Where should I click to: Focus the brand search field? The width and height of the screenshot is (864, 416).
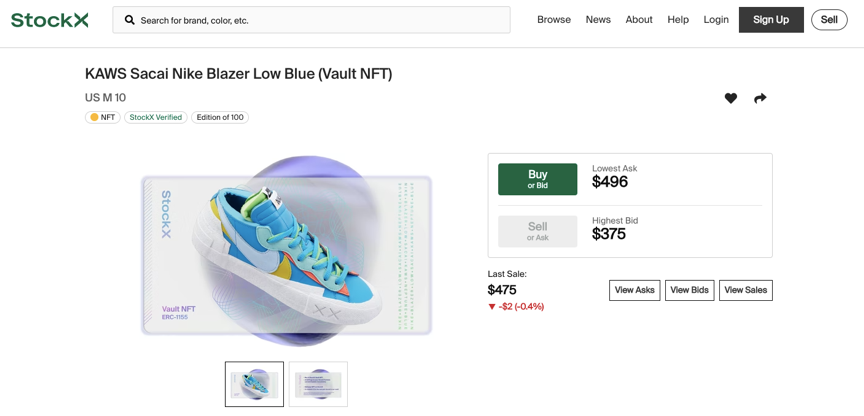coord(320,20)
